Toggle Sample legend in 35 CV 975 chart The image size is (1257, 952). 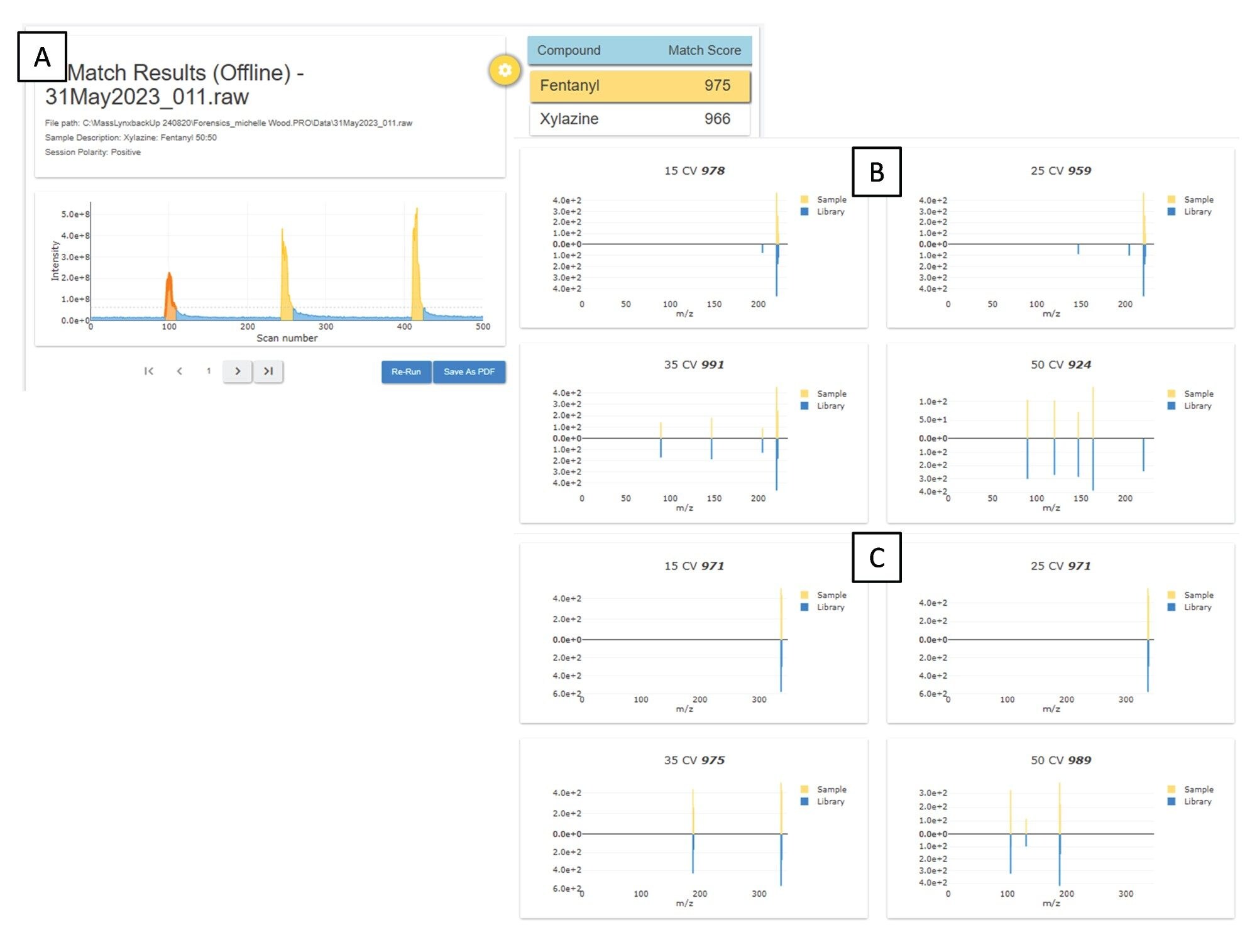[x=823, y=789]
